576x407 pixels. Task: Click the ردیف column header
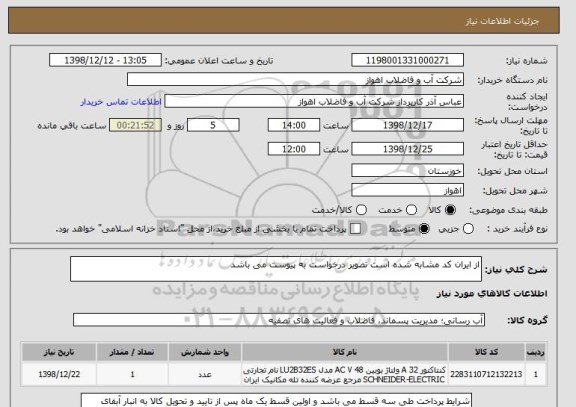pos(536,352)
